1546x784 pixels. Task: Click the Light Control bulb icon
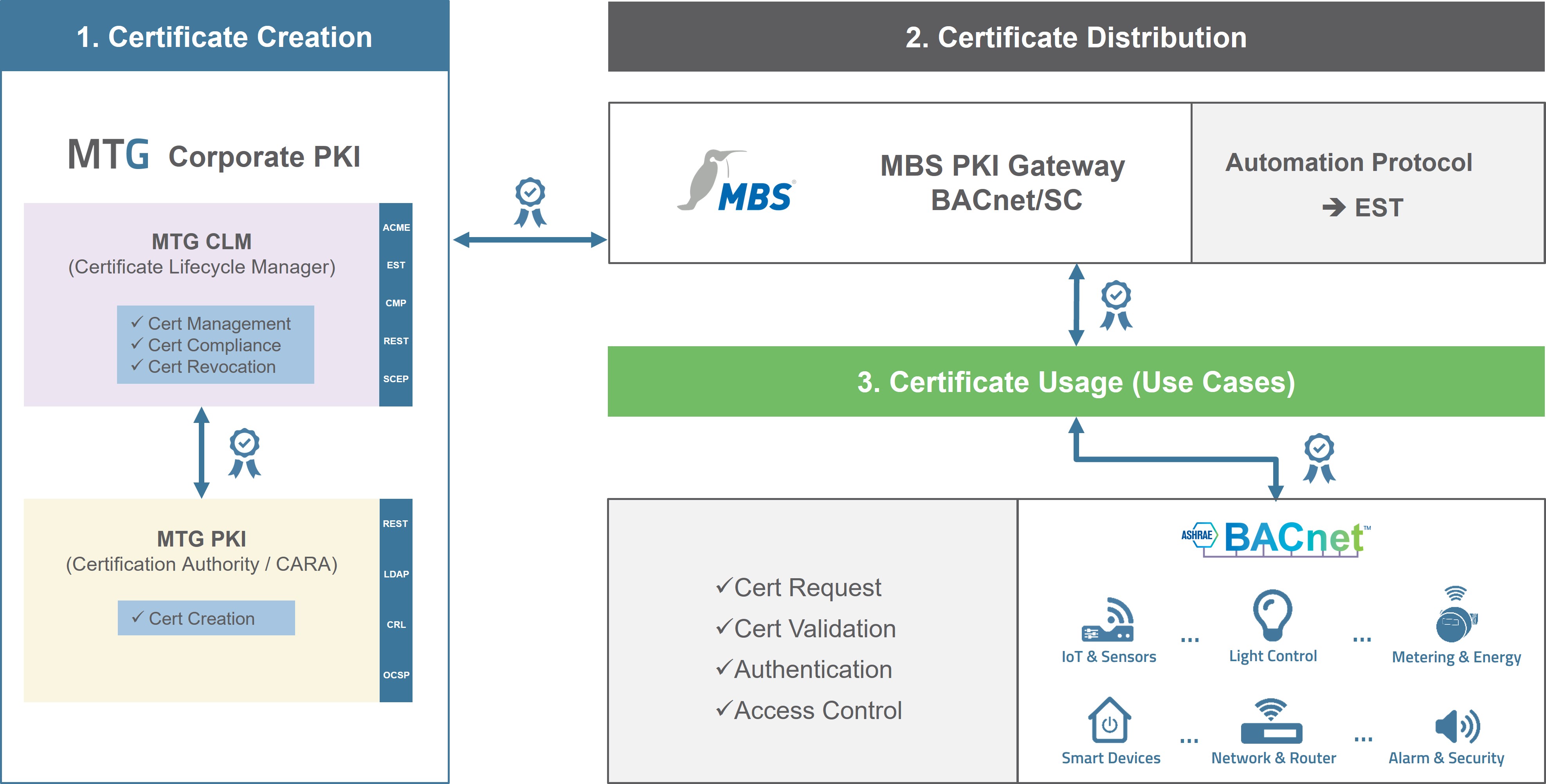1272,615
